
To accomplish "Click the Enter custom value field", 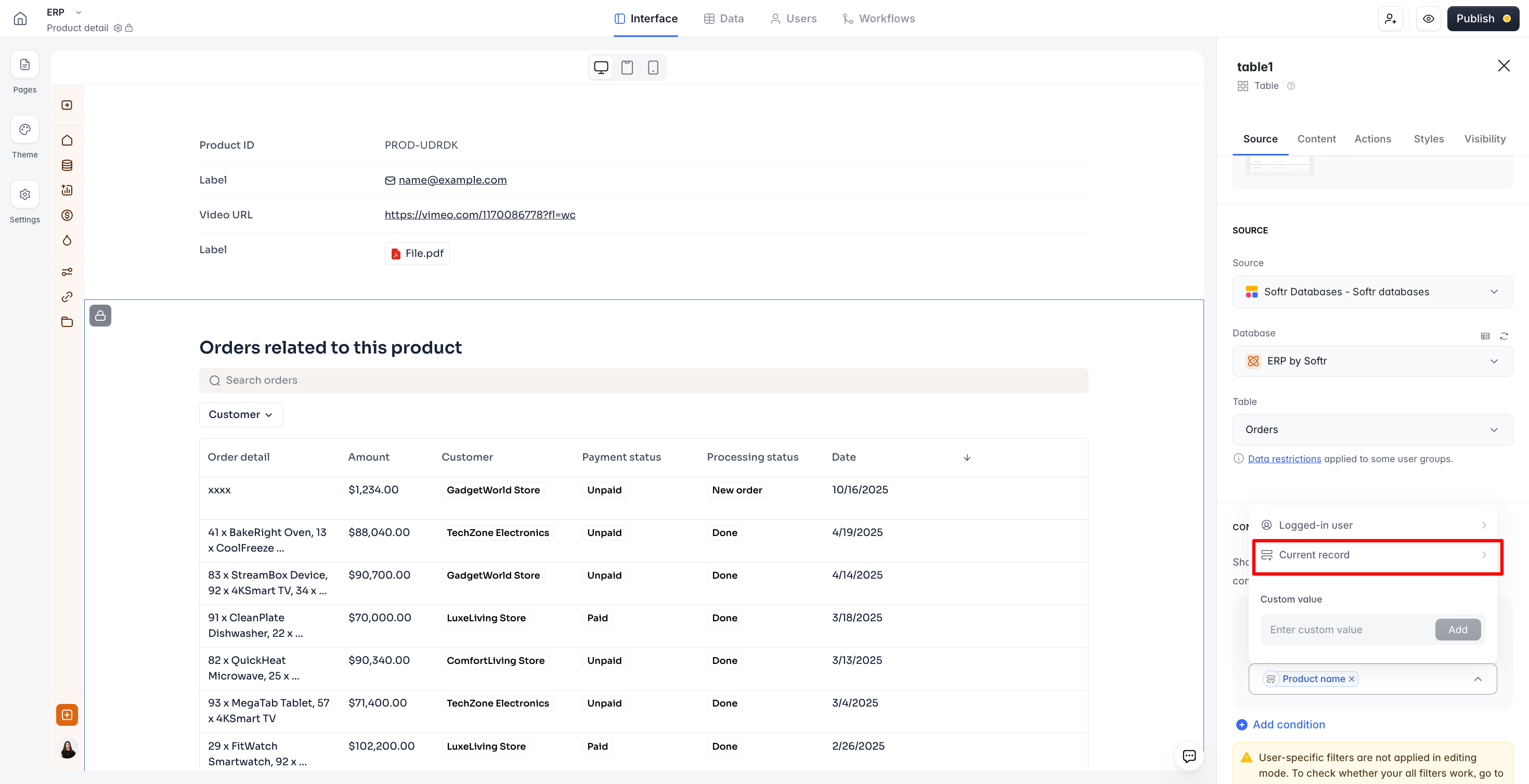I will point(1345,630).
